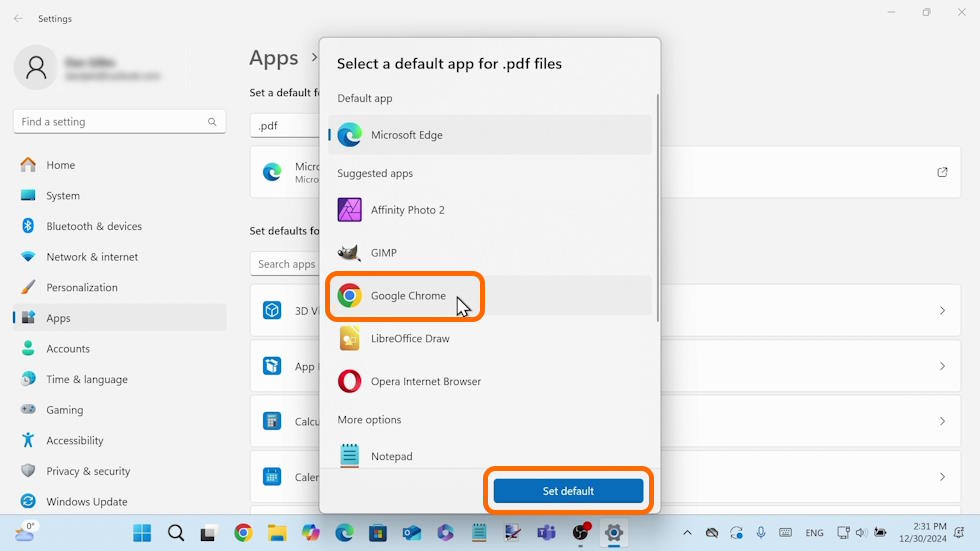This screenshot has height=551, width=980.
Task: Click the .pdf file type search field
Action: tap(285, 126)
